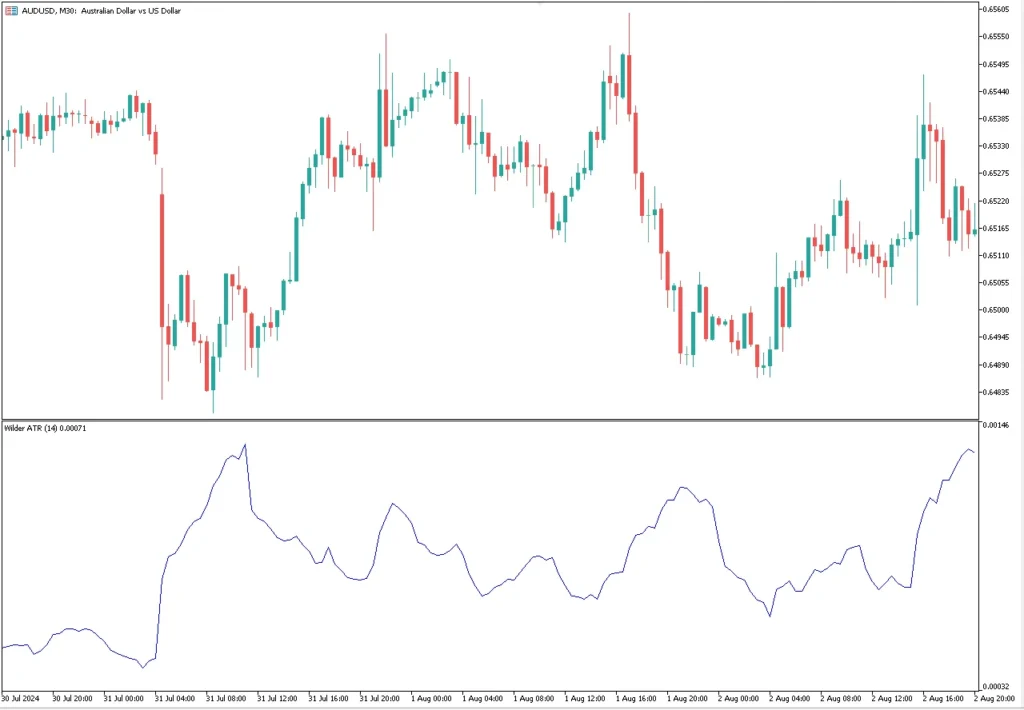Screen dimensions: 1024x710
Task: Click the 0.65330 price axis label
Action: tap(1000, 146)
